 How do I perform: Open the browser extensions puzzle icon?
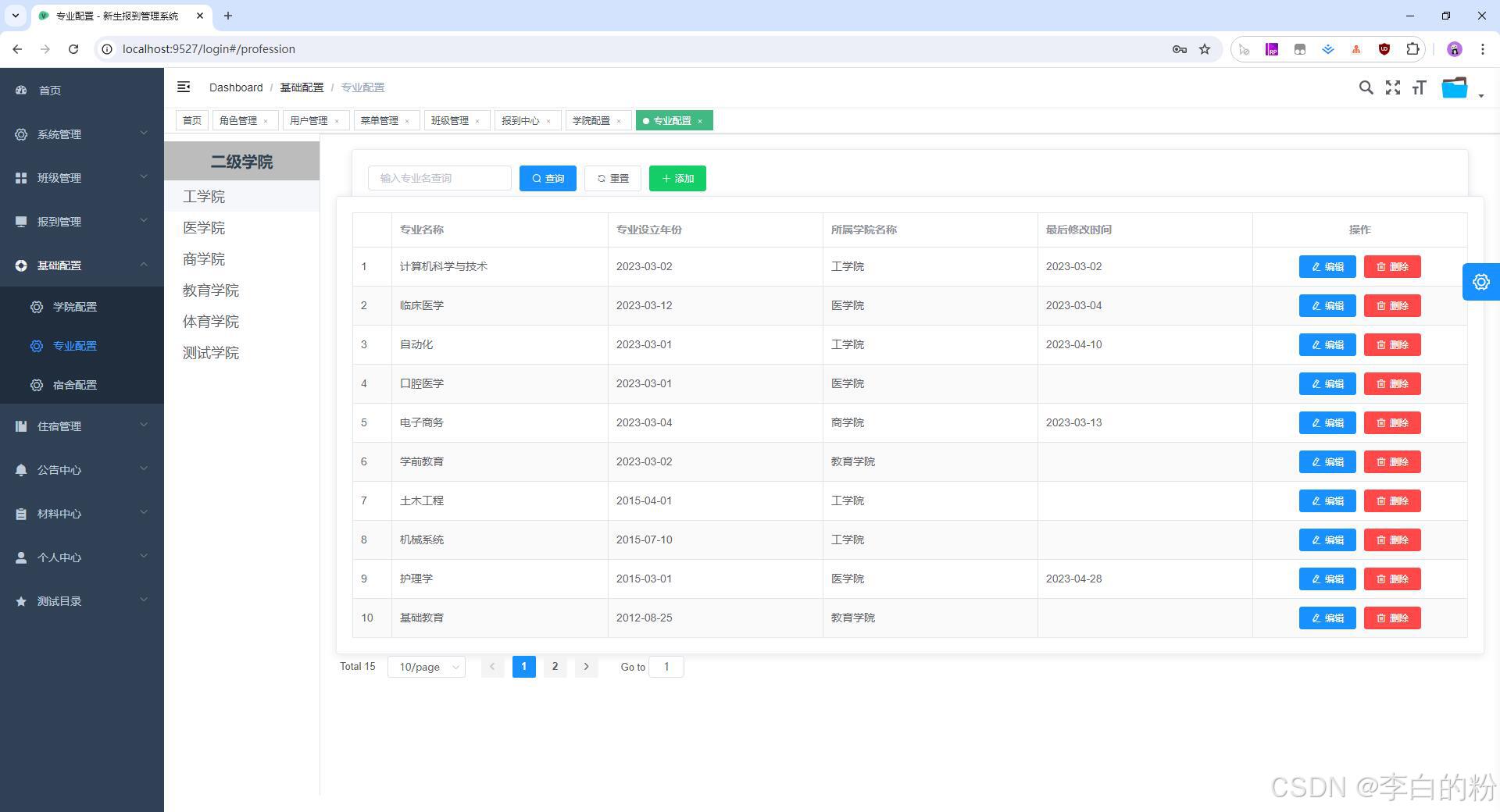click(x=1412, y=48)
